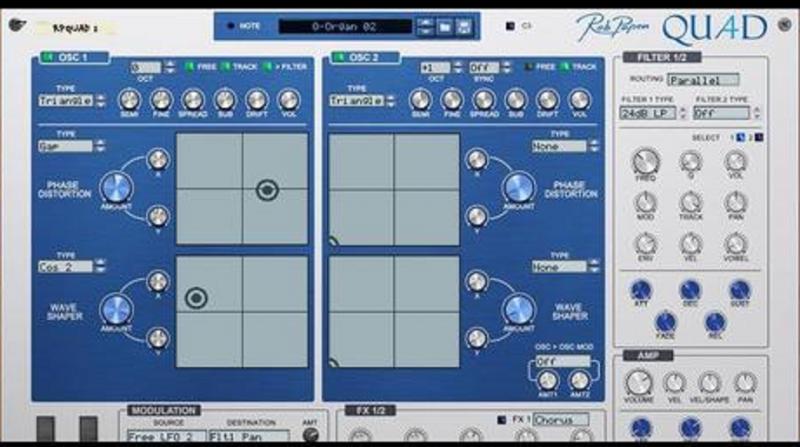Click the OSC 1 DRIFT knob
This screenshot has height=447, width=800.
257,100
